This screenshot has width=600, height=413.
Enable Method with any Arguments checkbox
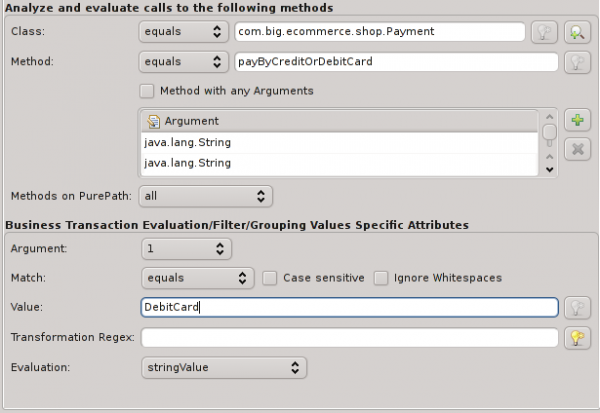147,91
